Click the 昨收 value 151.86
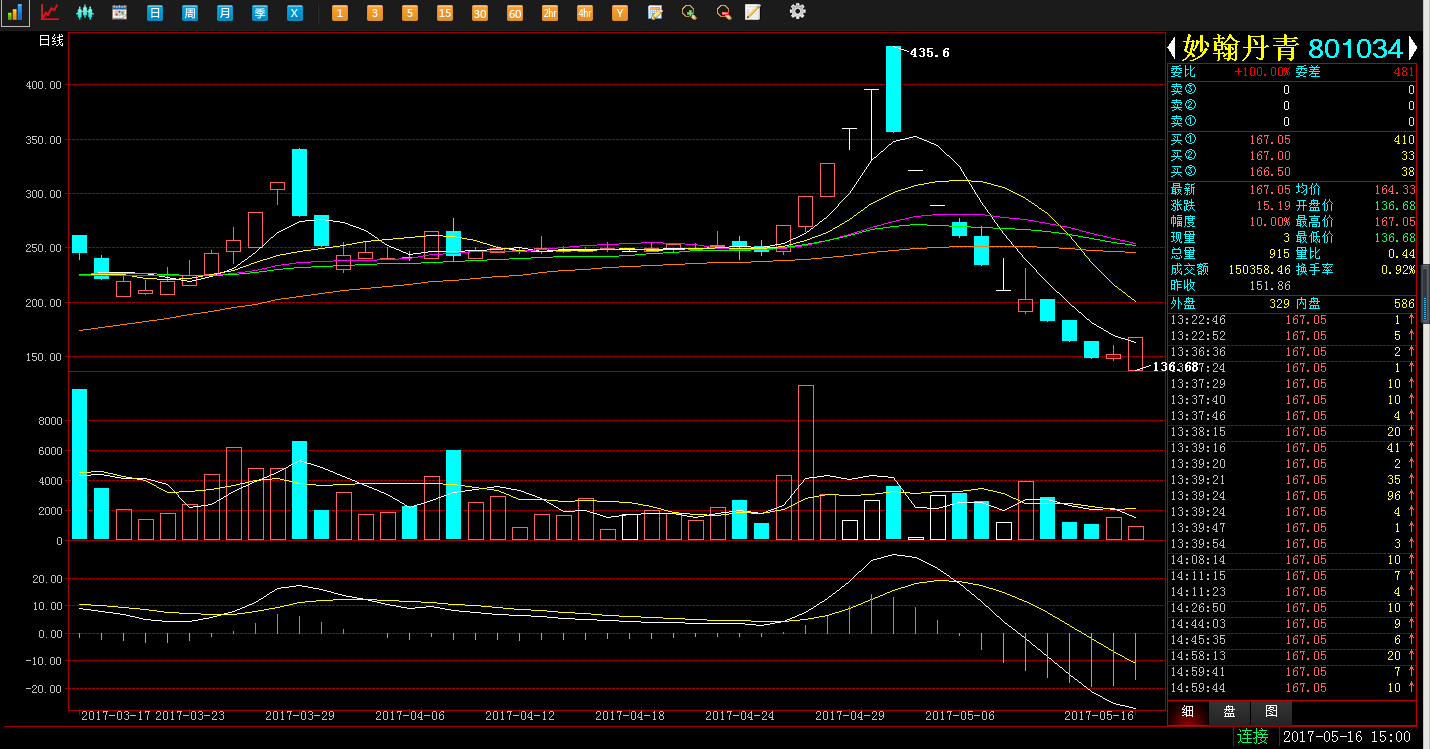1430x749 pixels. click(x=1270, y=285)
